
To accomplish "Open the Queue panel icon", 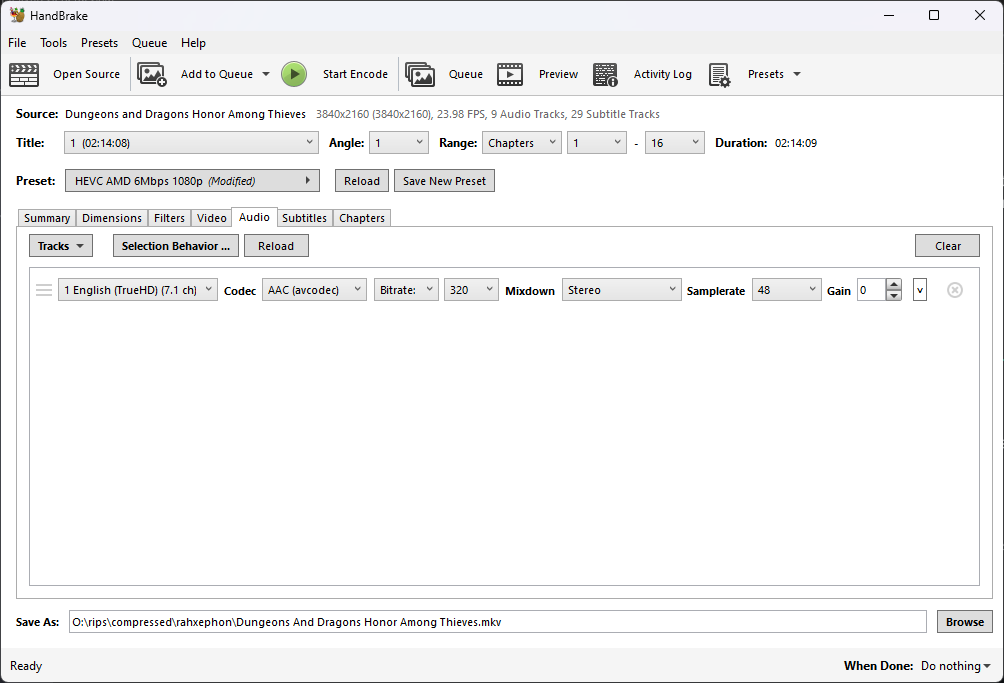I will tap(420, 74).
